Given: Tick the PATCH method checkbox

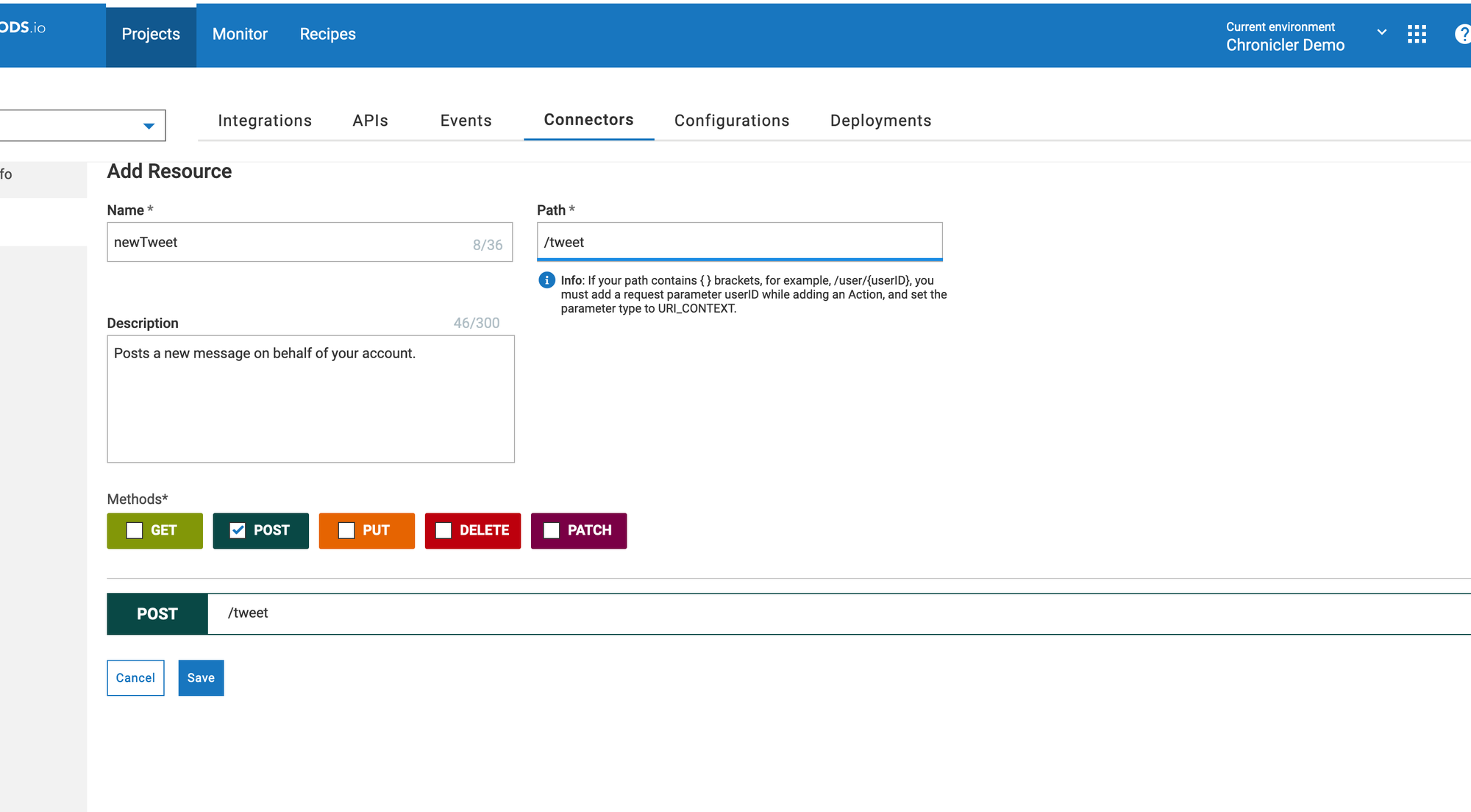Looking at the screenshot, I should pyautogui.click(x=552, y=530).
